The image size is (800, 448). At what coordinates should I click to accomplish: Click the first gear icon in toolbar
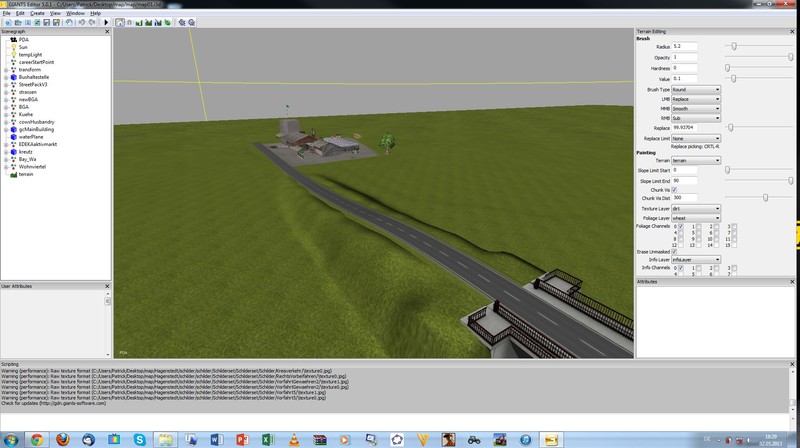point(182,22)
